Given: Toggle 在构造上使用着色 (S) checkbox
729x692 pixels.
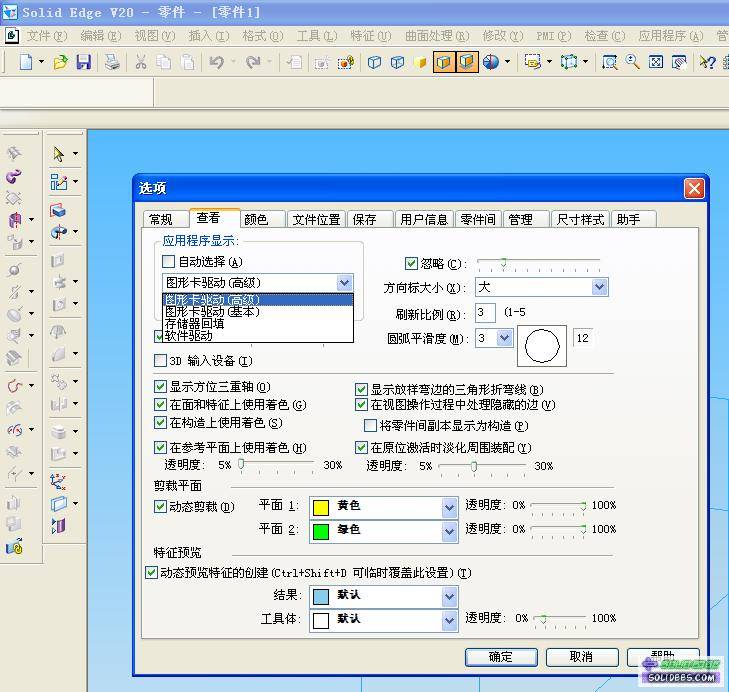Looking at the screenshot, I should [x=160, y=422].
